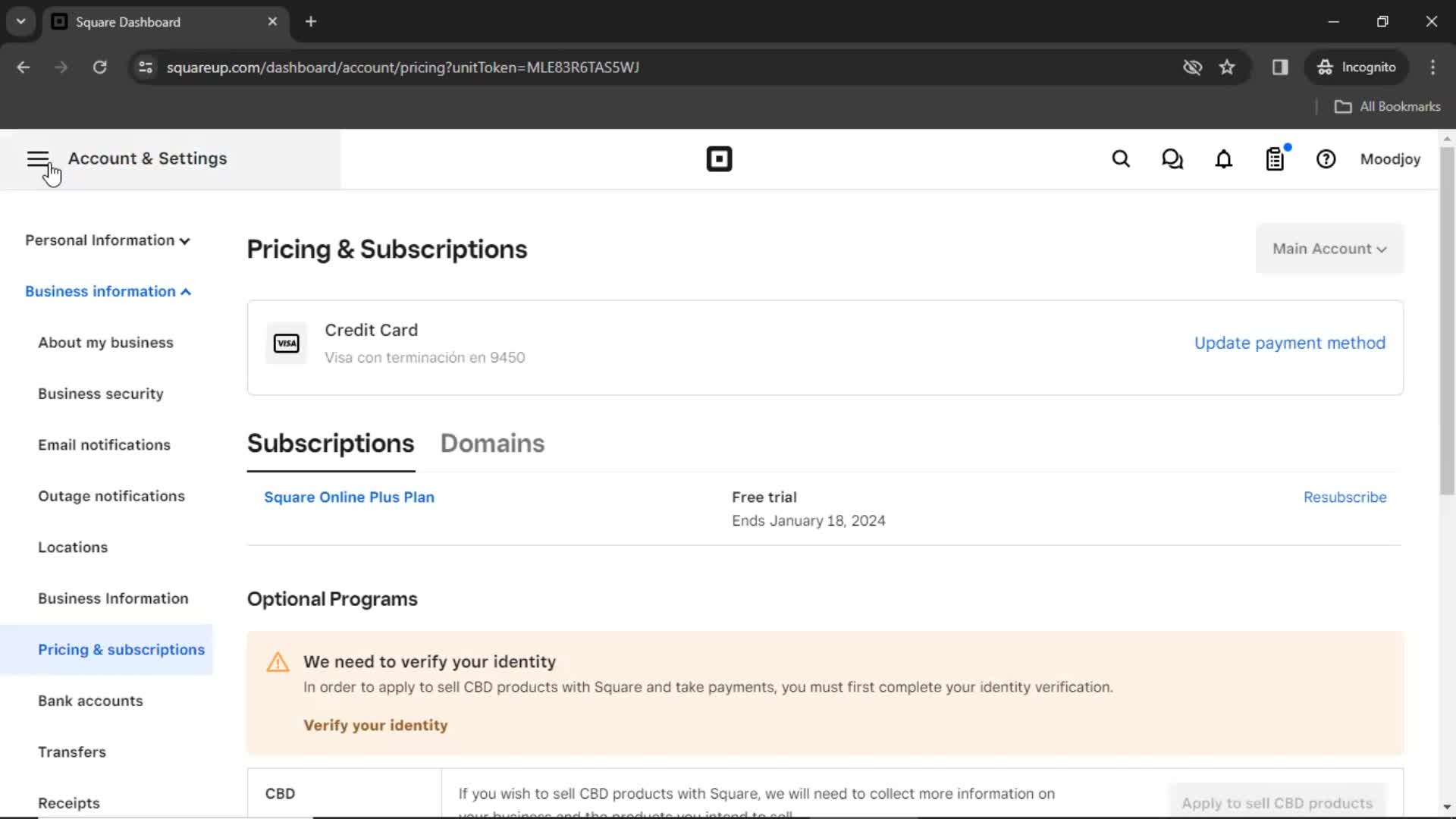Open Business Information sidebar item
1456x819 pixels.
click(113, 599)
